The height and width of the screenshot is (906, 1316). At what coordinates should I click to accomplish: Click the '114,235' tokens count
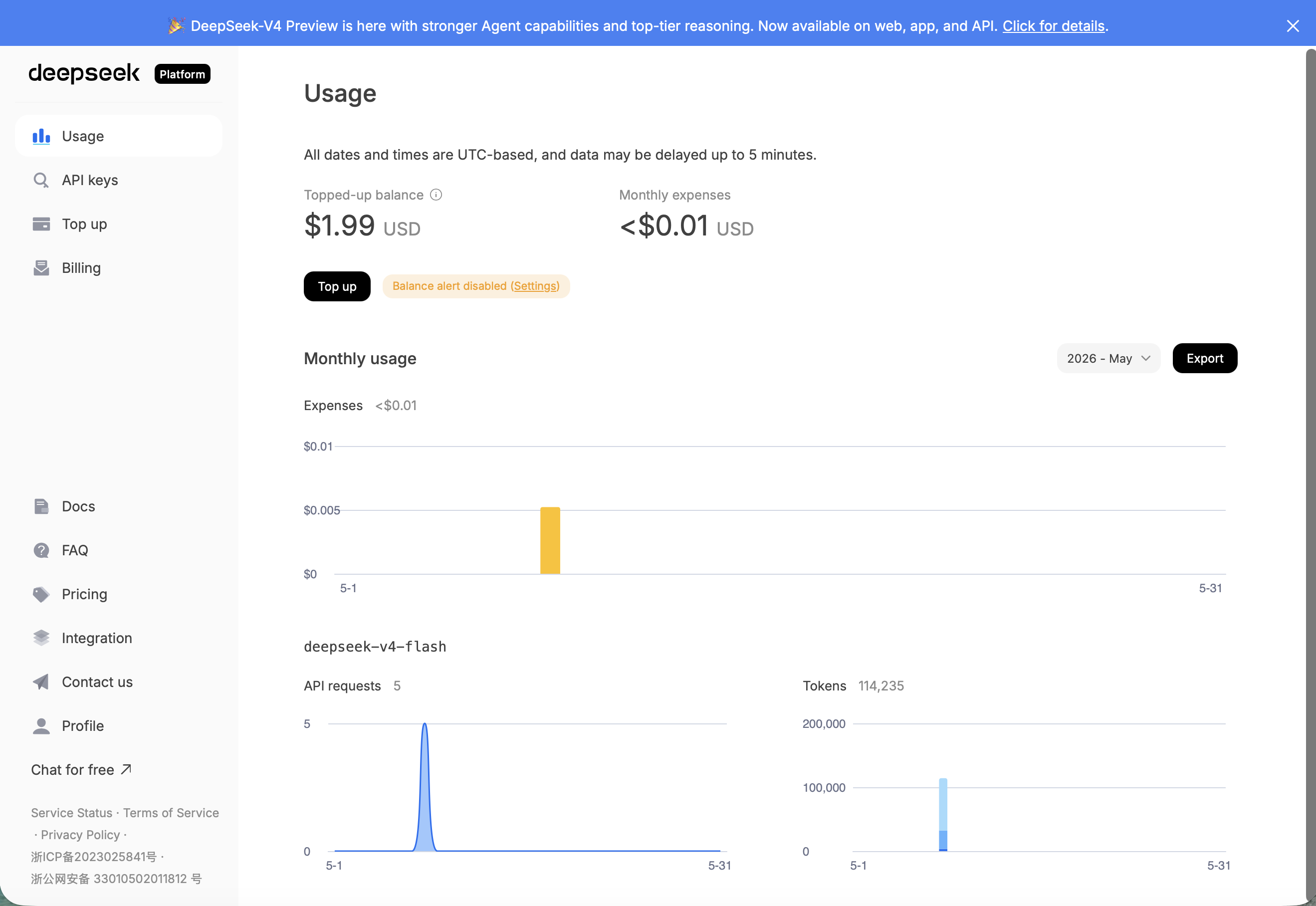coord(880,686)
